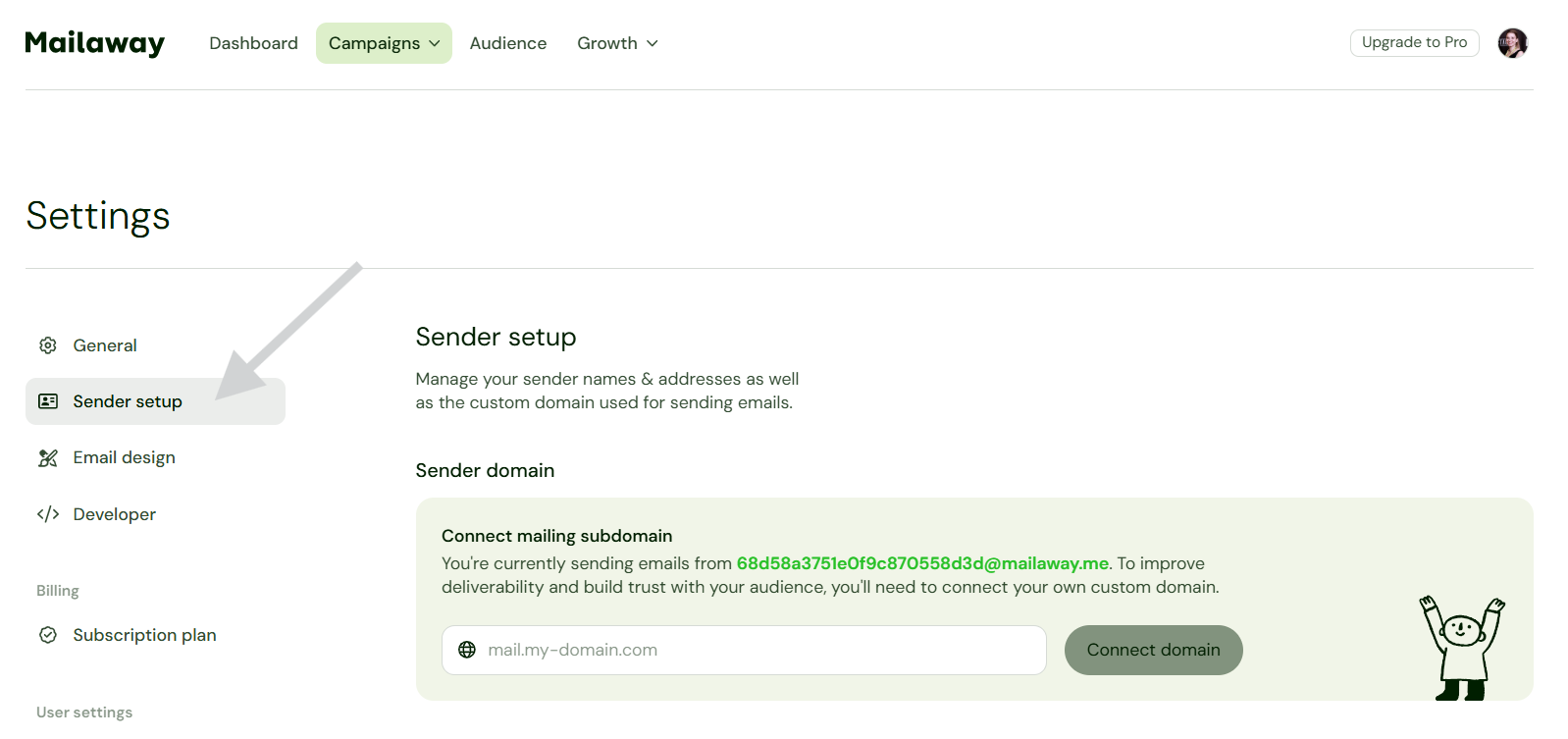Open the user profile avatar

pos(1512,43)
